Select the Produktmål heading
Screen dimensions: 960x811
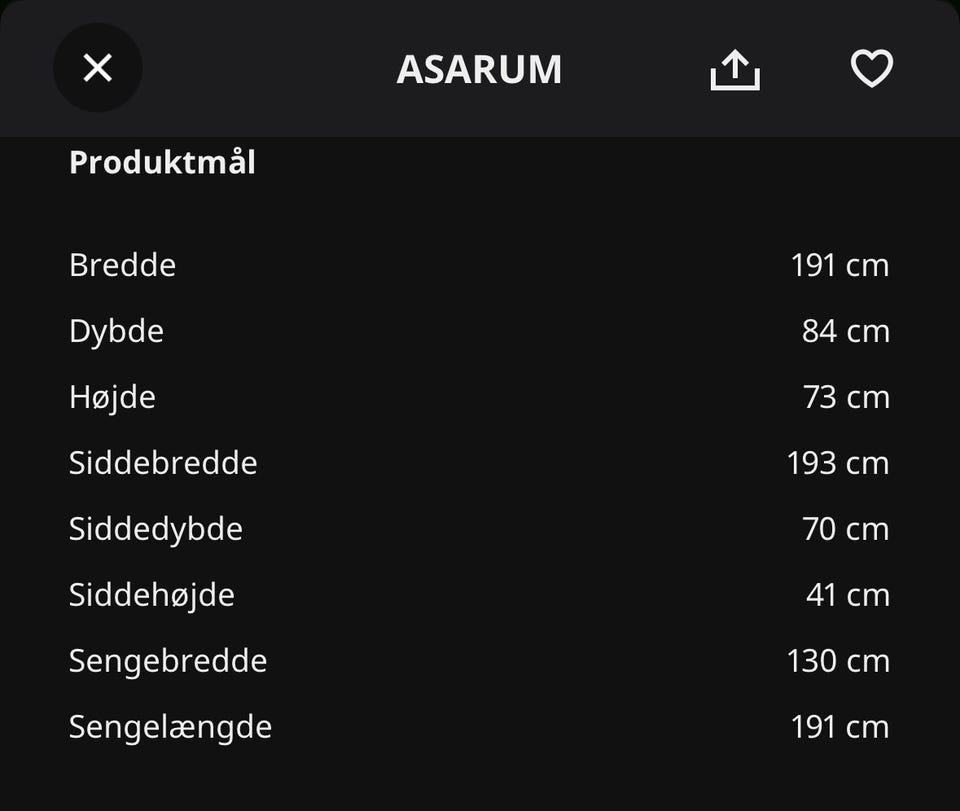tap(162, 162)
